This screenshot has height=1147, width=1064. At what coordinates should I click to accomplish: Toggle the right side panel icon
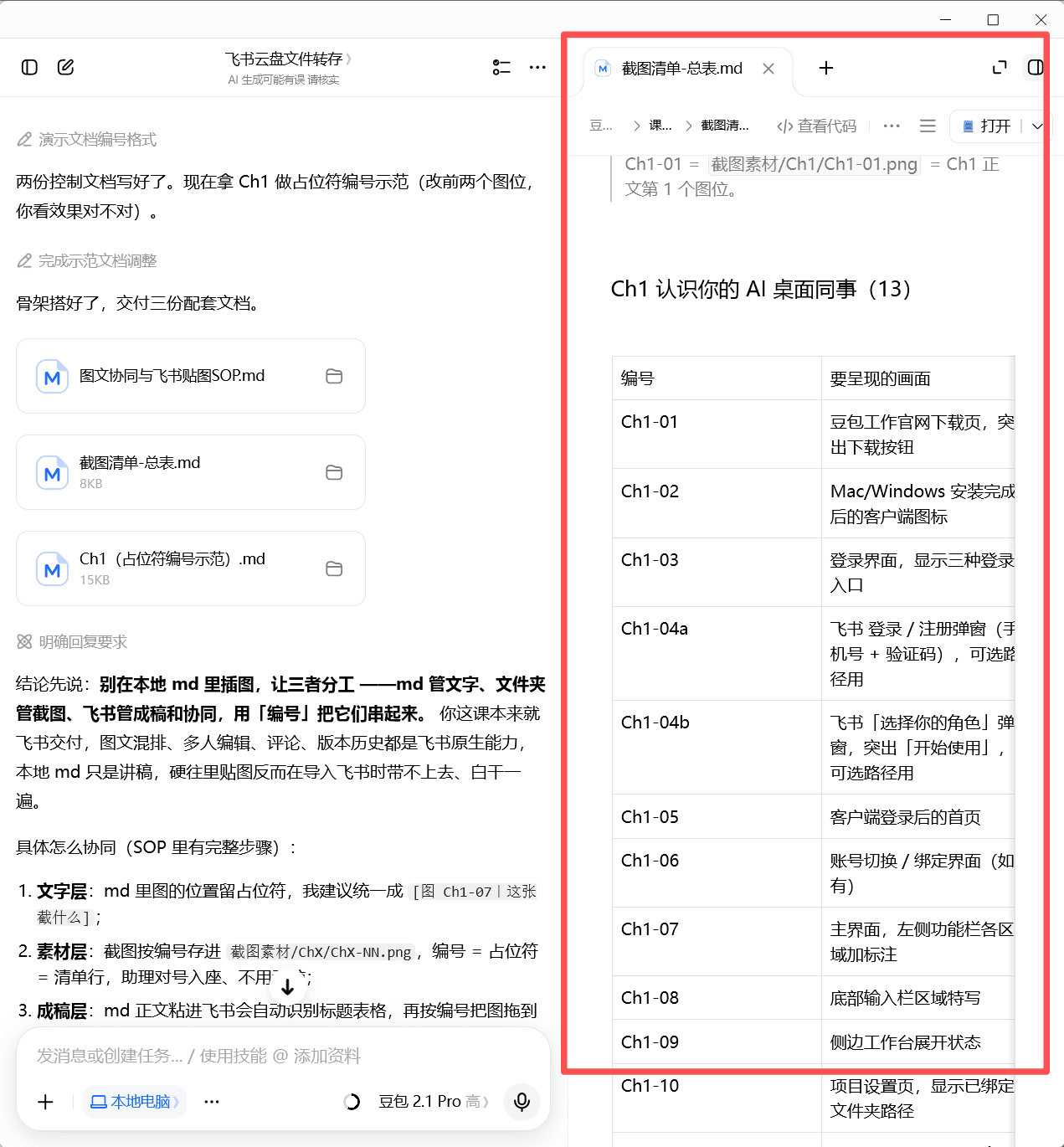1036,67
